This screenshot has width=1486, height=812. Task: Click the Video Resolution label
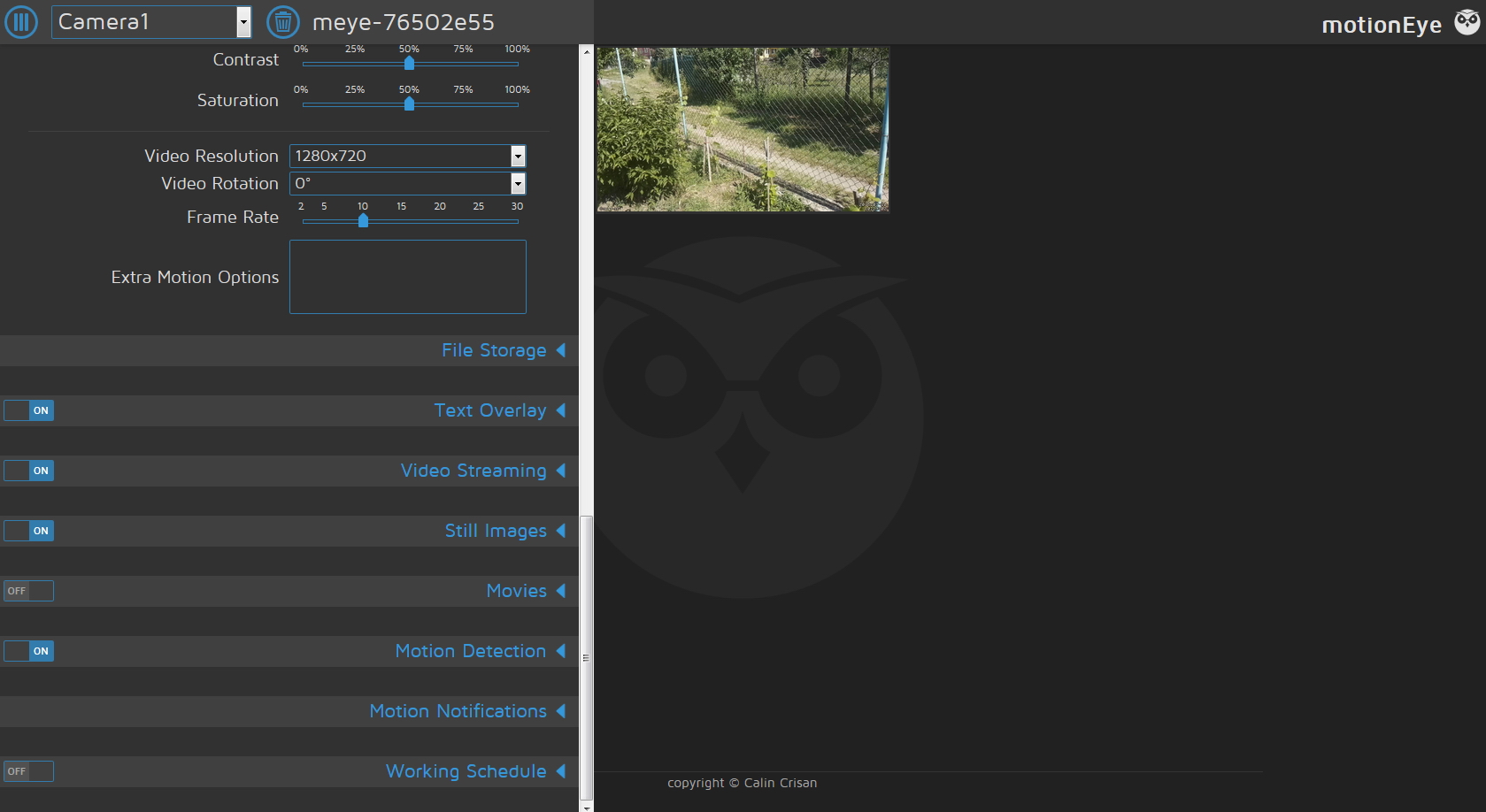(x=212, y=156)
